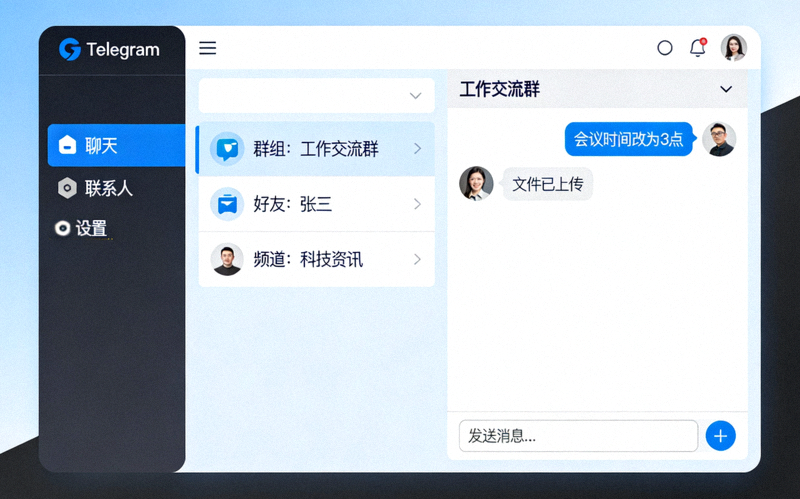Click the hexagon icon beside 联系人
Image resolution: width=800 pixels, height=499 pixels.
coord(67,188)
